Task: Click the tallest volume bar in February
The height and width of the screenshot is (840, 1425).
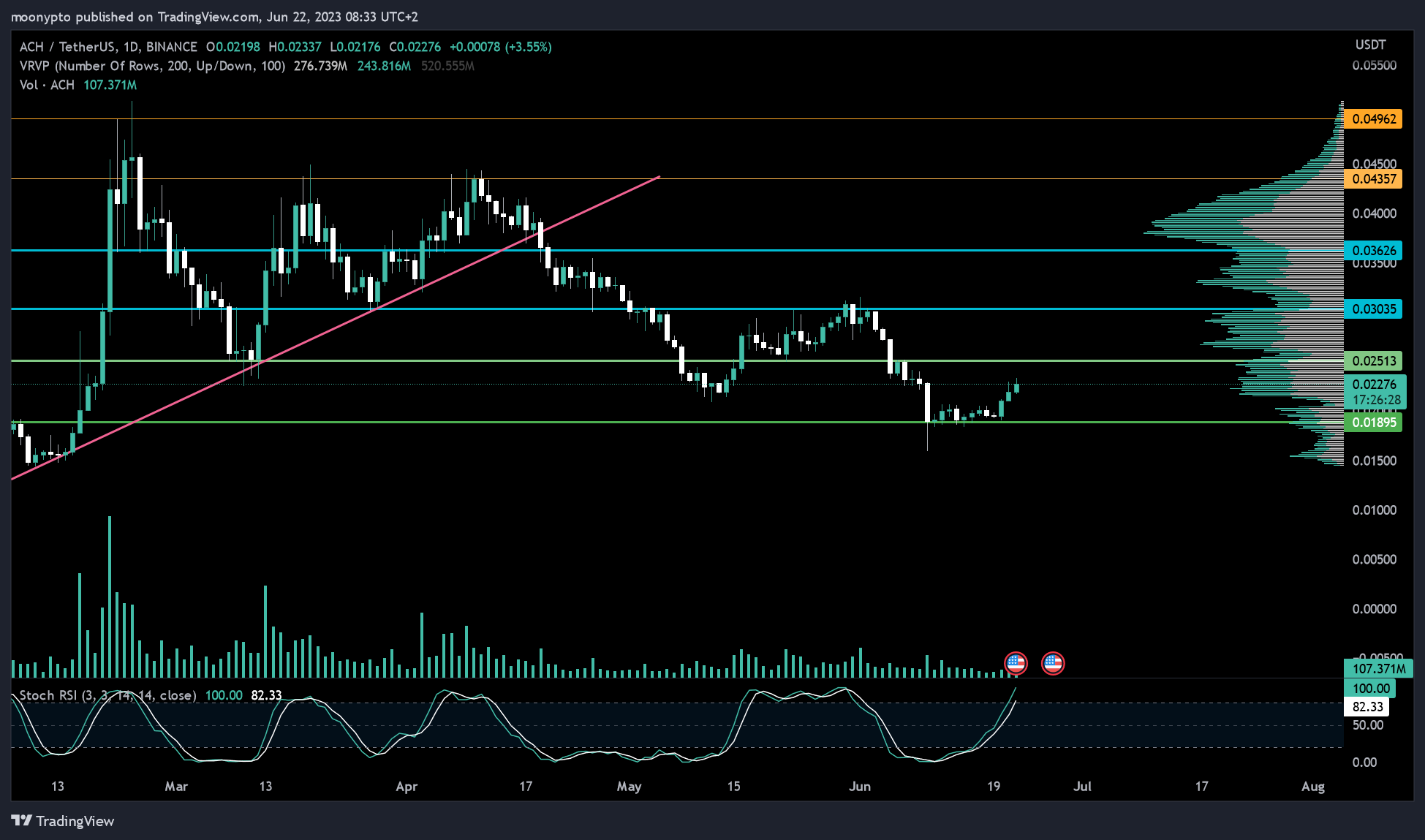Action: click(110, 597)
